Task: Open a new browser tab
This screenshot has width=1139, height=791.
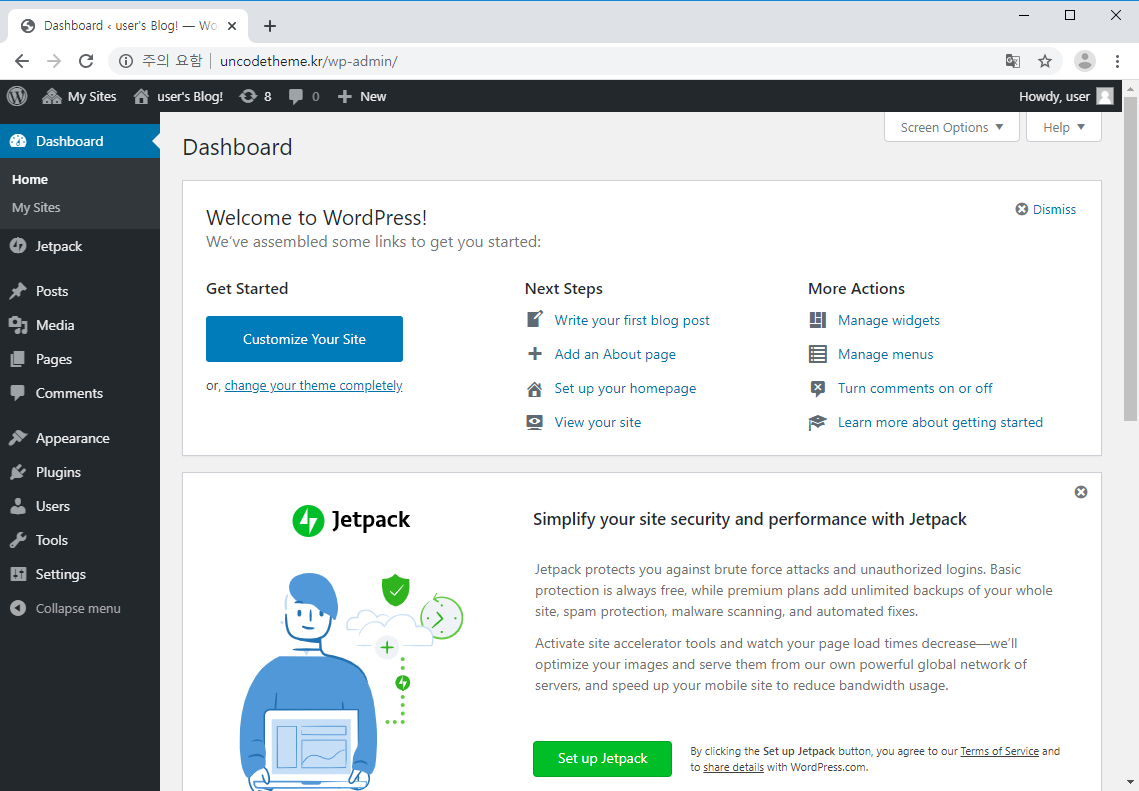Action: coord(269,26)
